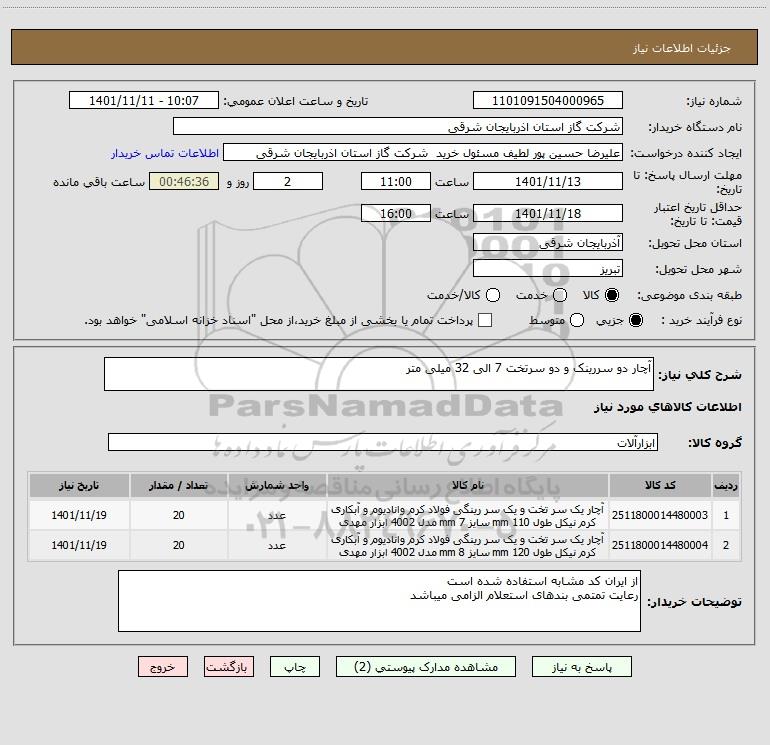Click the quantity 20 in row 1
The width and height of the screenshot is (770, 745).
[178, 515]
